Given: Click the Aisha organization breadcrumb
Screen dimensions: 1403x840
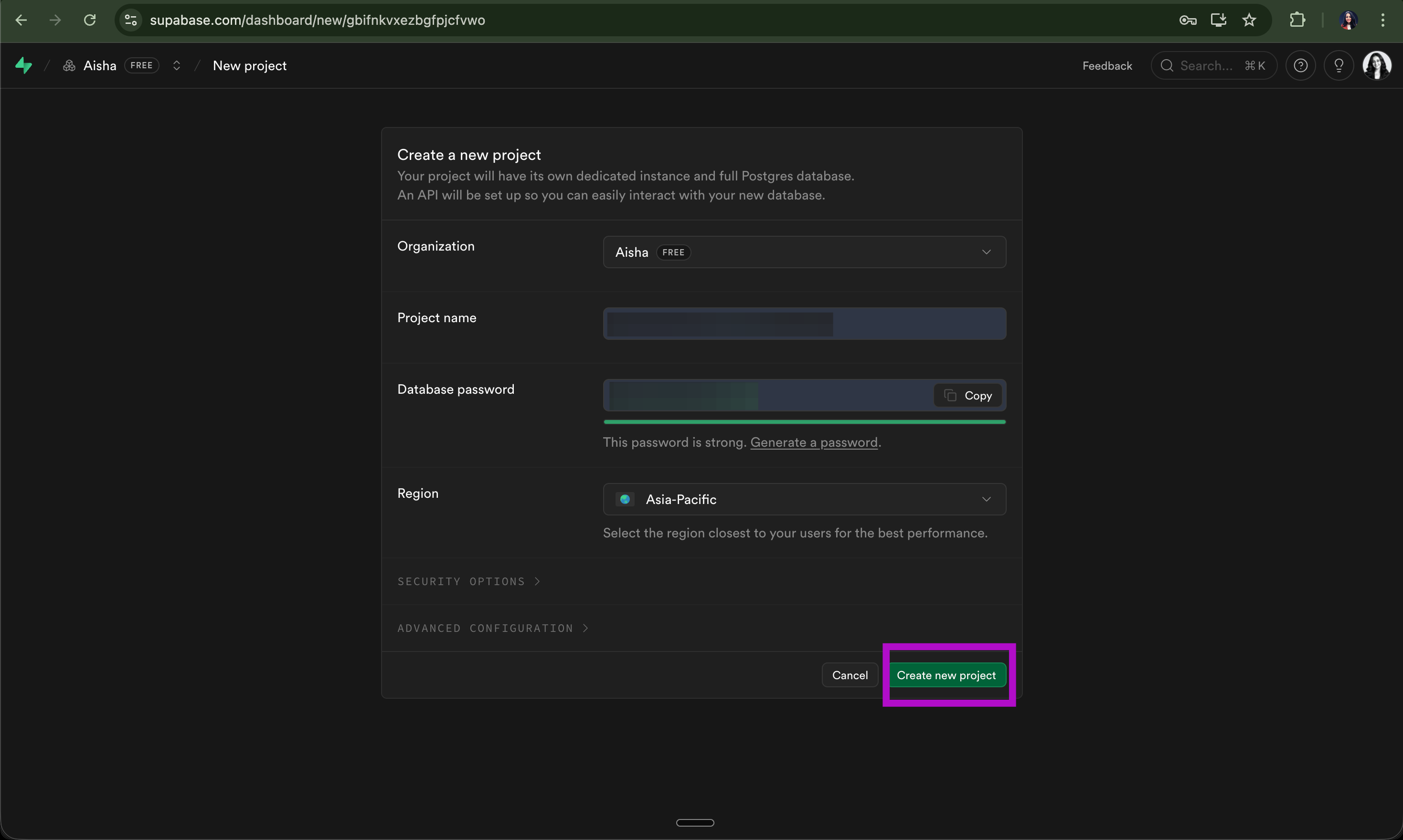Looking at the screenshot, I should (x=100, y=66).
